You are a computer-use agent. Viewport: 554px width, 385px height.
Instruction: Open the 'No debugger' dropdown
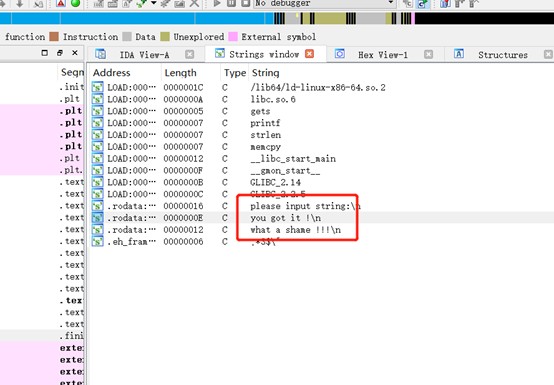pos(324,4)
